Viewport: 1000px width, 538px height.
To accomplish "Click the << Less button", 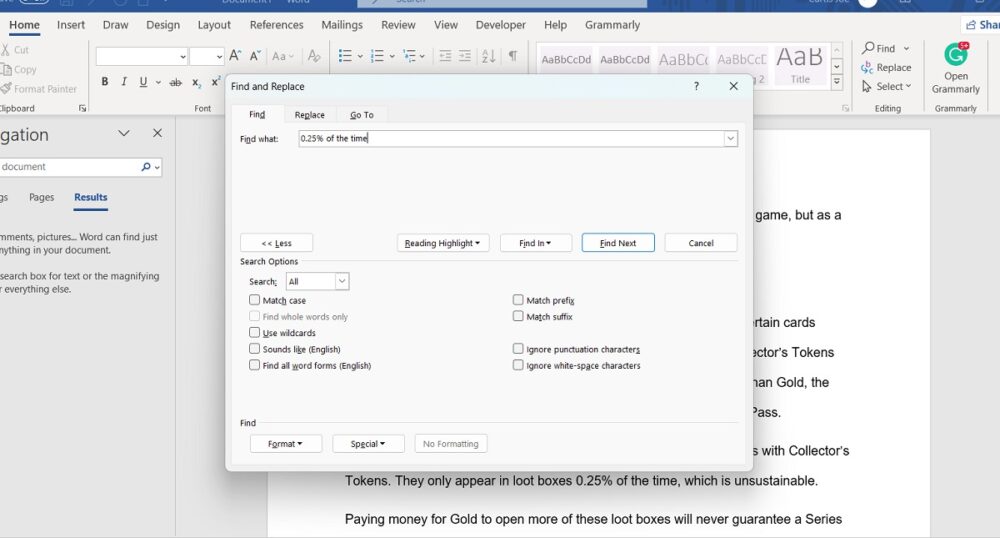I will coord(276,243).
